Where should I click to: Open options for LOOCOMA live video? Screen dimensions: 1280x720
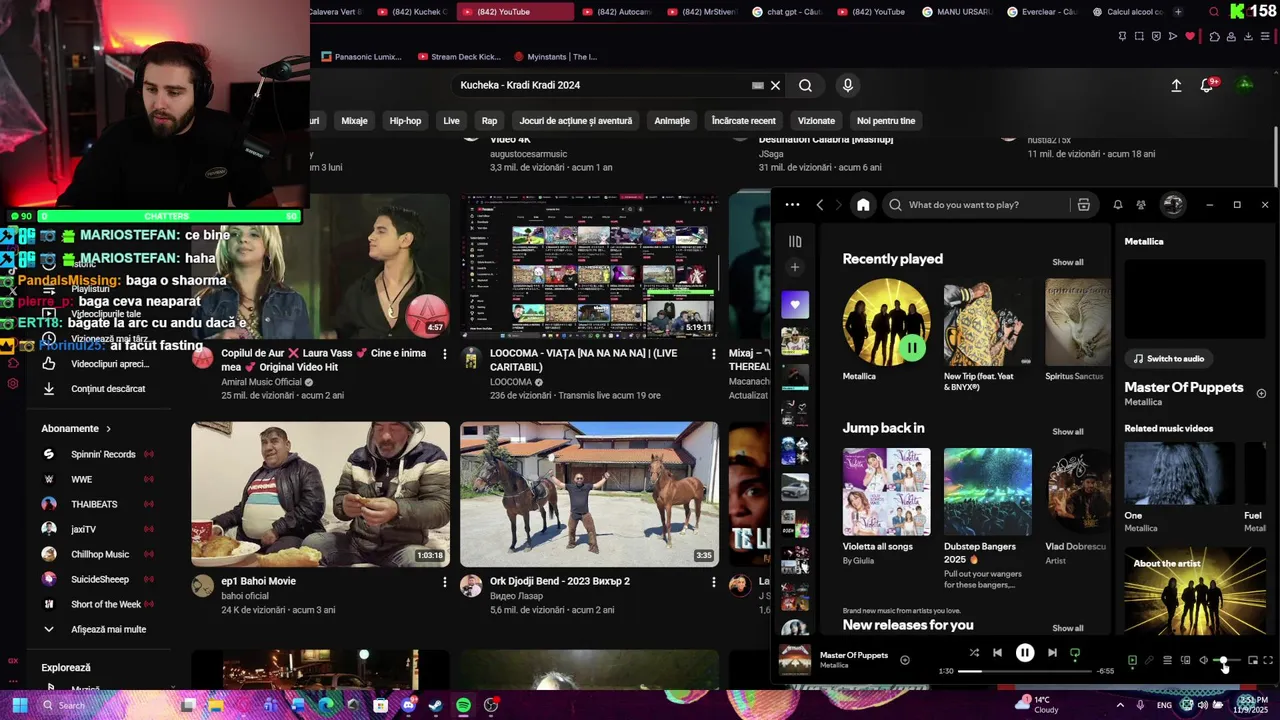[713, 354]
